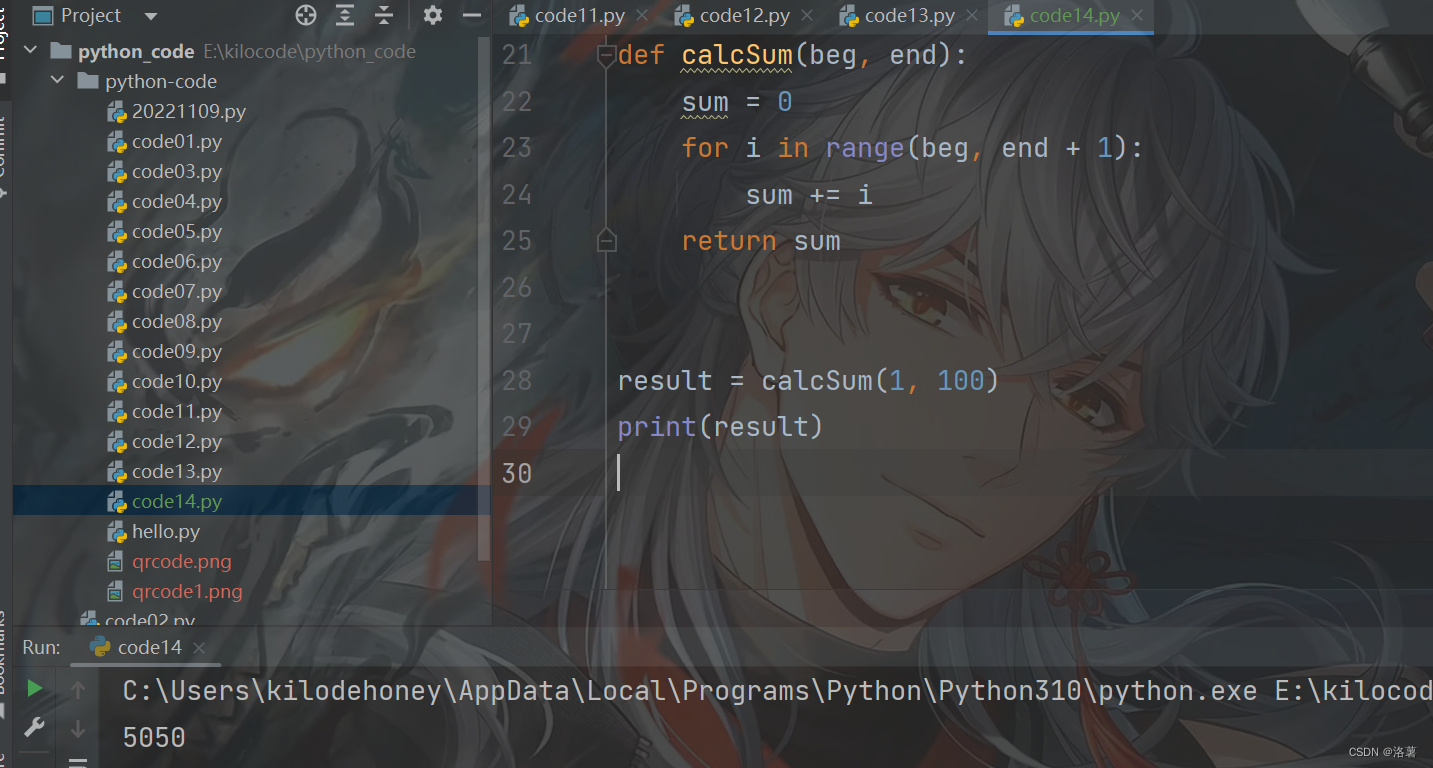The width and height of the screenshot is (1433, 768).
Task: Select code14.py in project tree
Action: (x=177, y=501)
